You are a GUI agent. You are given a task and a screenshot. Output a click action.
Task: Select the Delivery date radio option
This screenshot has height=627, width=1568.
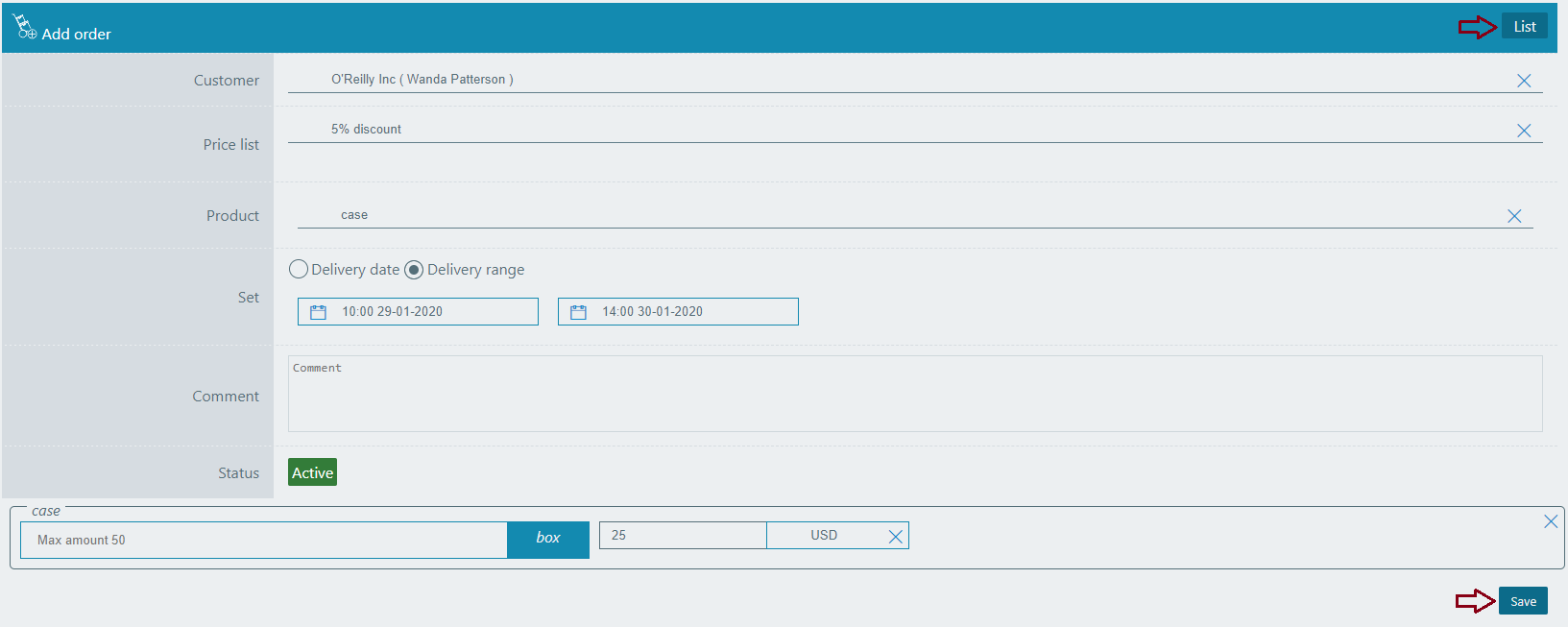tap(299, 270)
